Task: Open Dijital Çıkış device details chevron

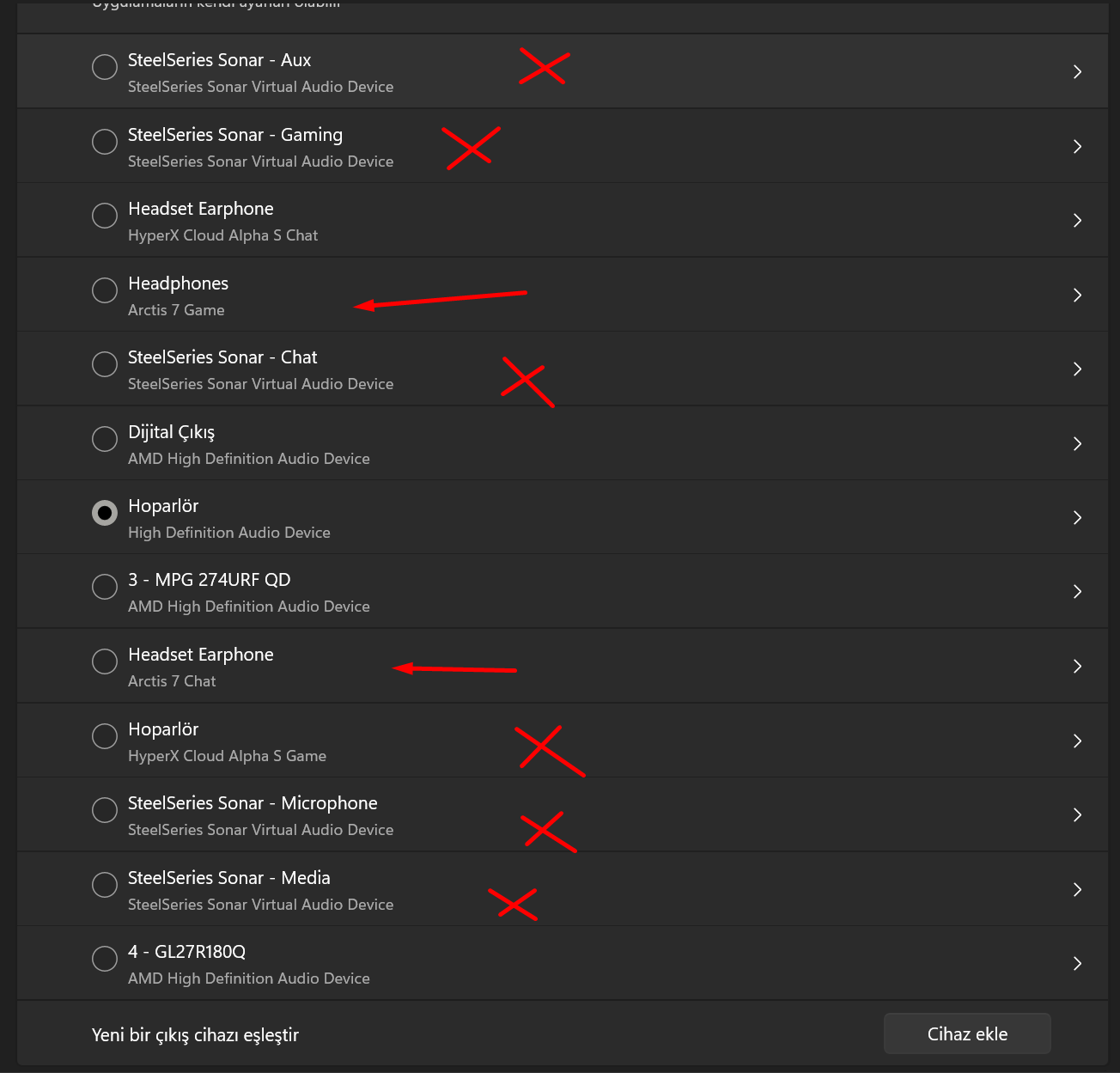Action: click(1077, 444)
